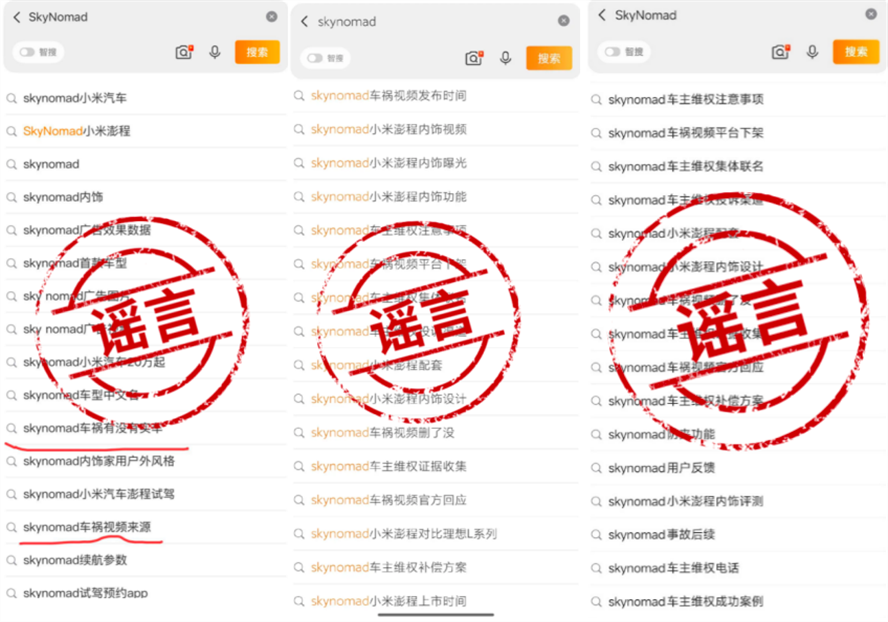Viewport: 888px width, 622px height.
Task: Focus the left screen search field containing SkyNomad
Action: coord(144,18)
